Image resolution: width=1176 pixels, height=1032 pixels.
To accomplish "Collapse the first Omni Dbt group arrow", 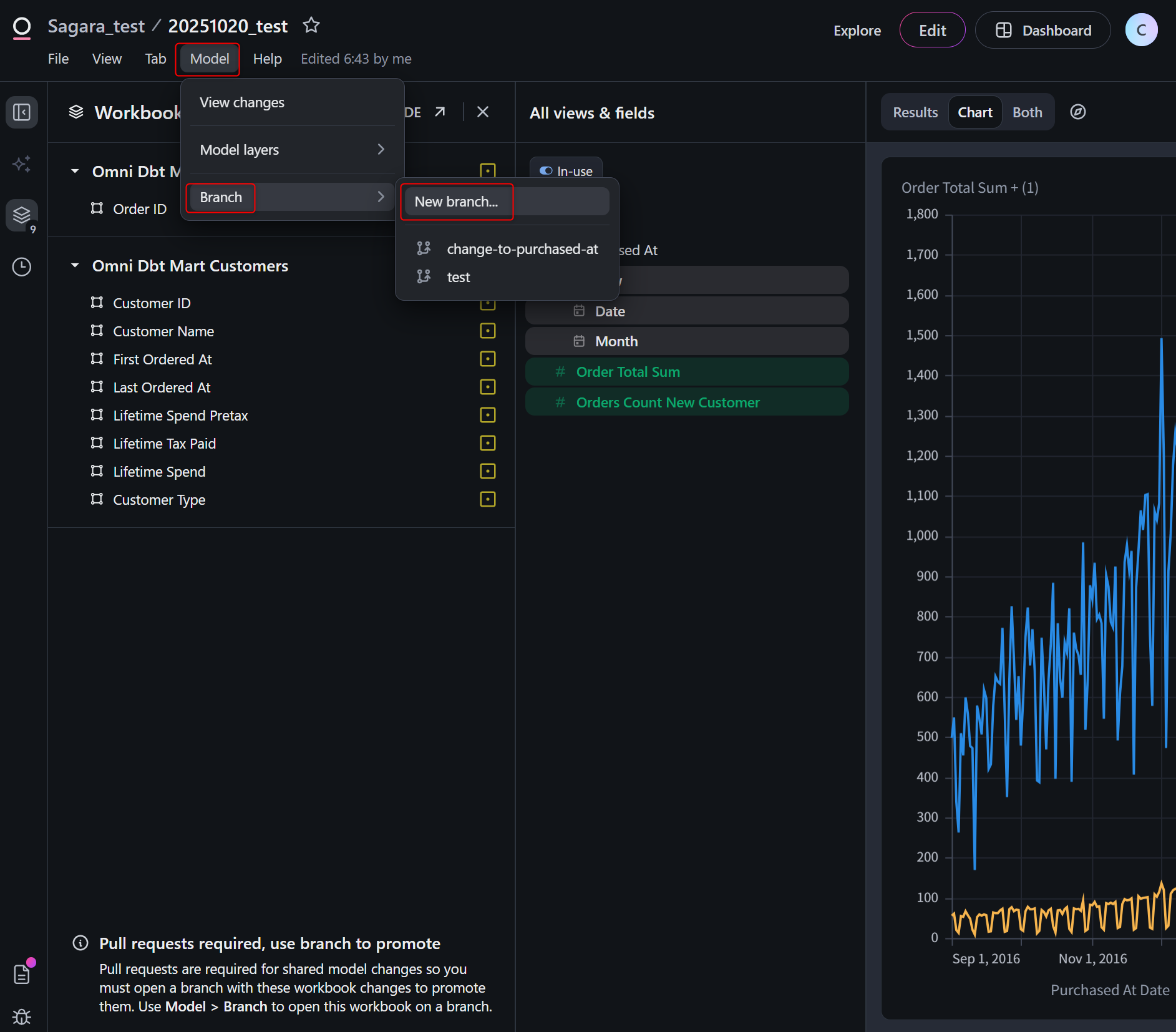I will pyautogui.click(x=75, y=172).
